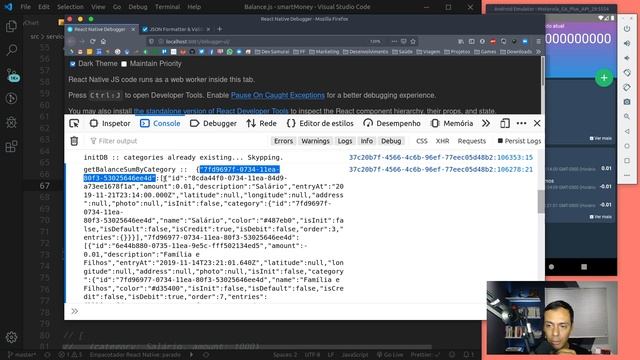Toggle Debug filter in console
The image size is (640, 360).
[x=391, y=141]
